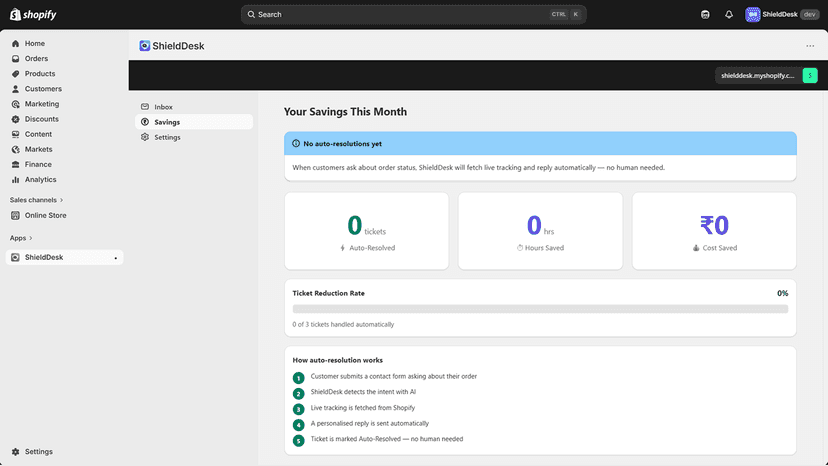
Task: Expand the Sales channels section
Action: click(x=36, y=200)
